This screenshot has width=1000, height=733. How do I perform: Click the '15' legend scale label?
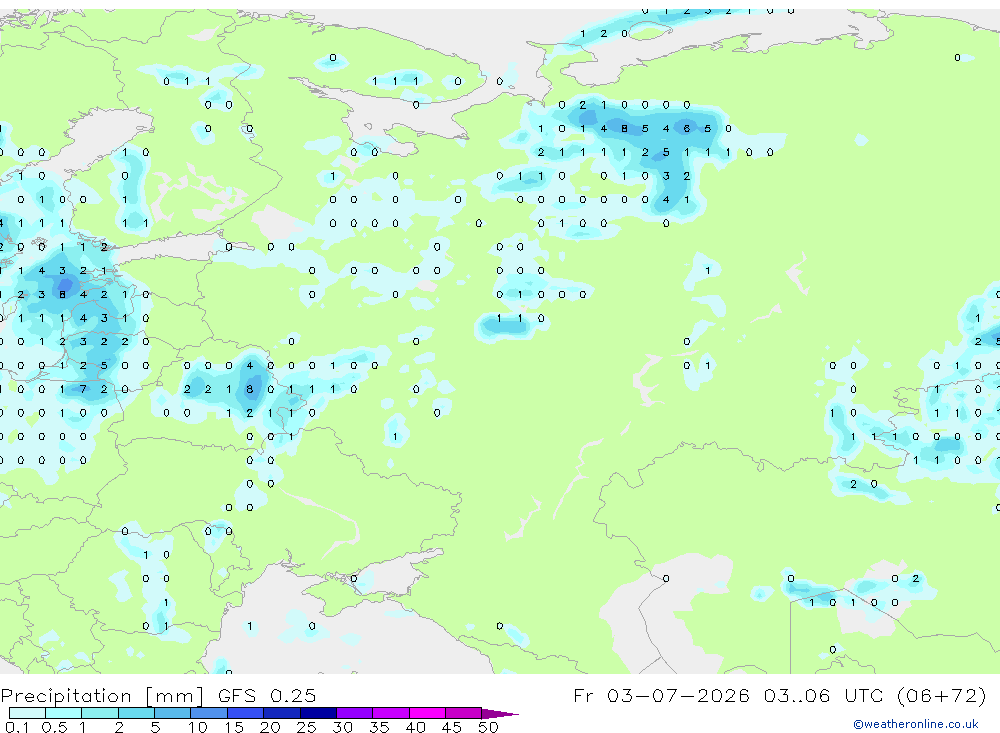[x=233, y=727]
